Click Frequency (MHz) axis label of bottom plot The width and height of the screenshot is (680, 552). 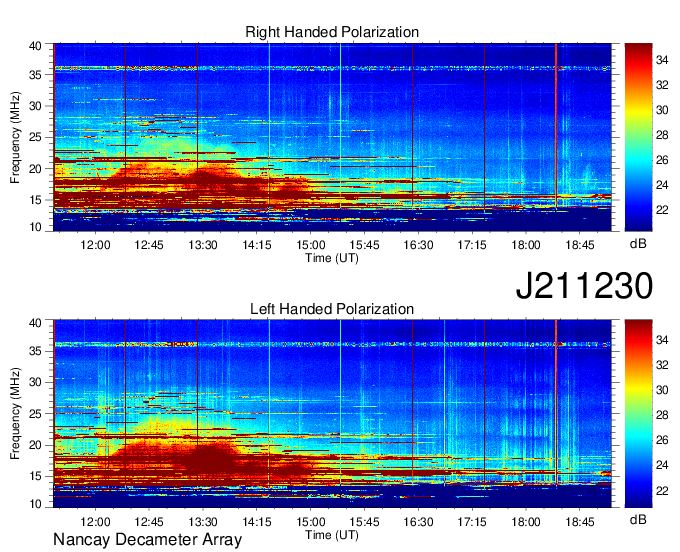15,414
